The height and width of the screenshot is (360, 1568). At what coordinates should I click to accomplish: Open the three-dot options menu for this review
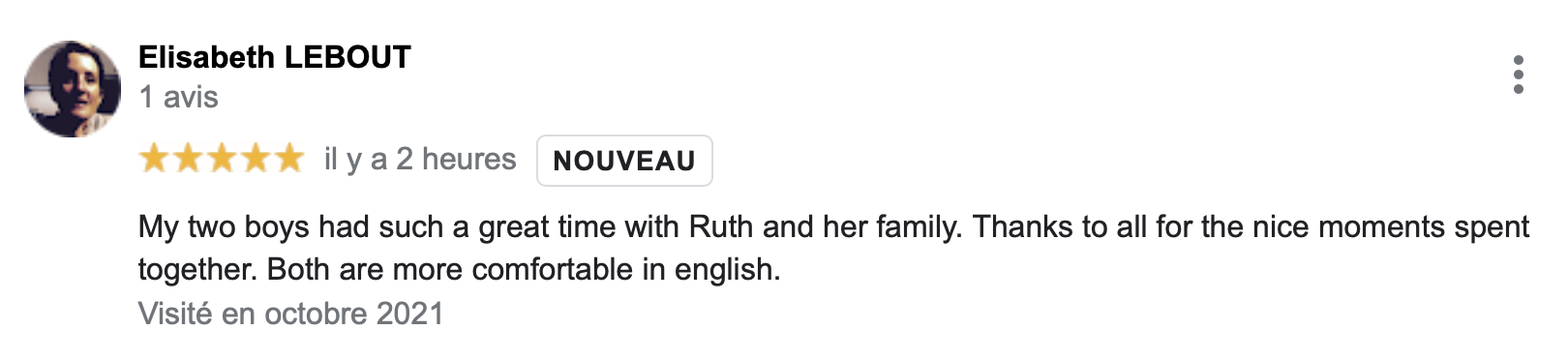[1518, 75]
